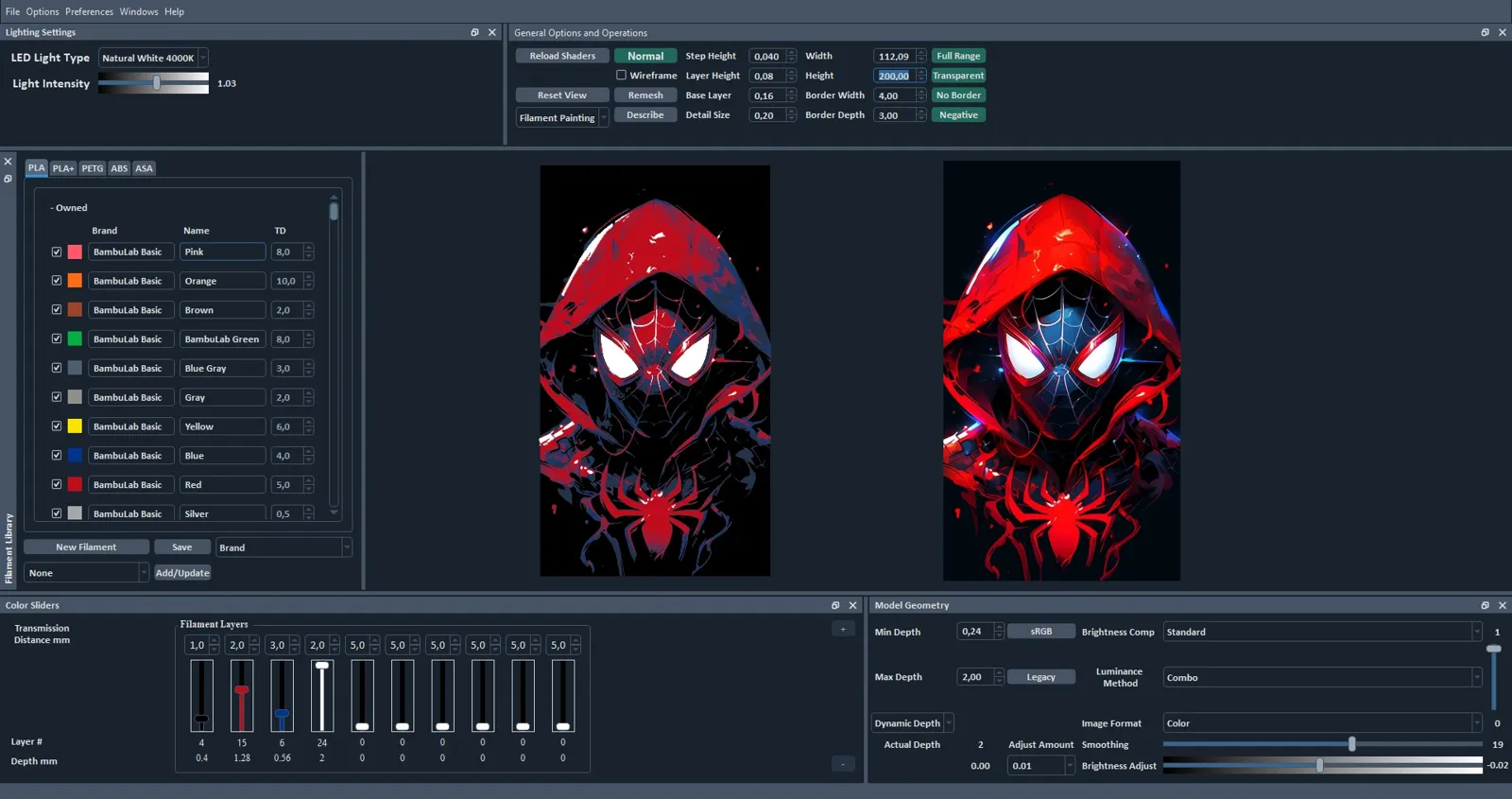Toggle the Brown filament checkbox
Screen dimensions: 1512x799
(57, 310)
